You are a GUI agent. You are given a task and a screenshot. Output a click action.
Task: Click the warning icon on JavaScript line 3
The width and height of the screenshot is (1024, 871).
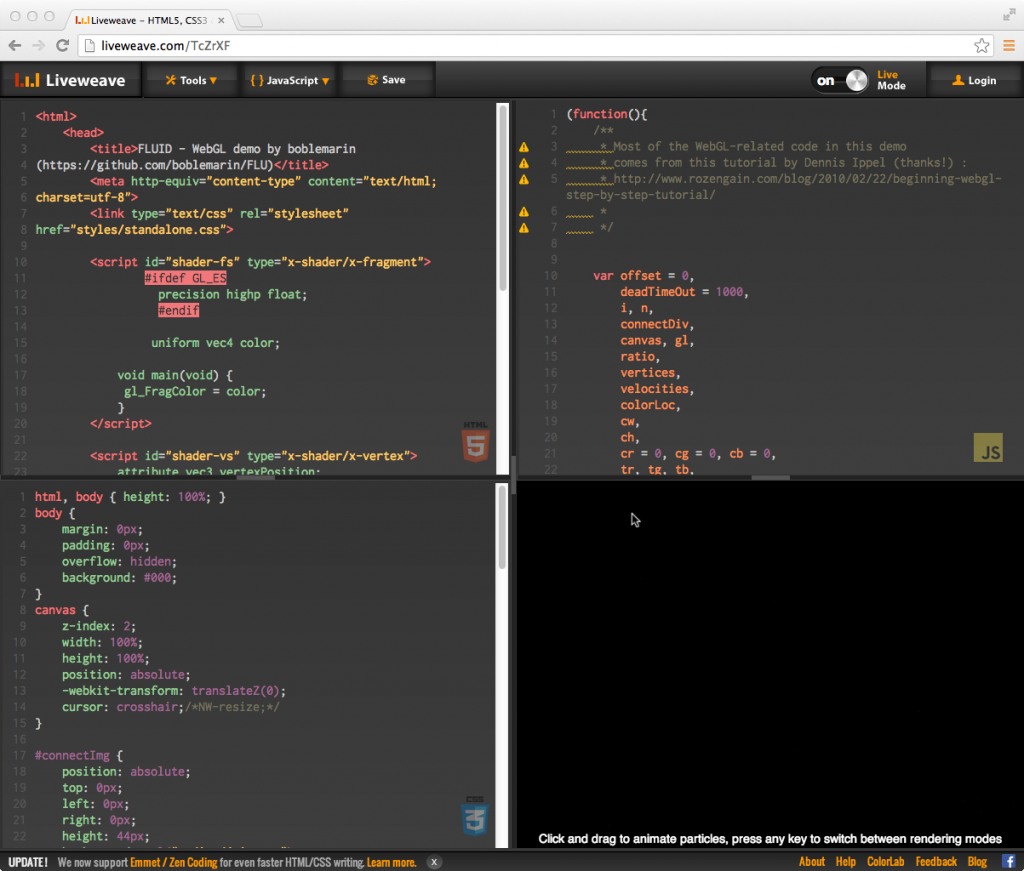point(523,147)
